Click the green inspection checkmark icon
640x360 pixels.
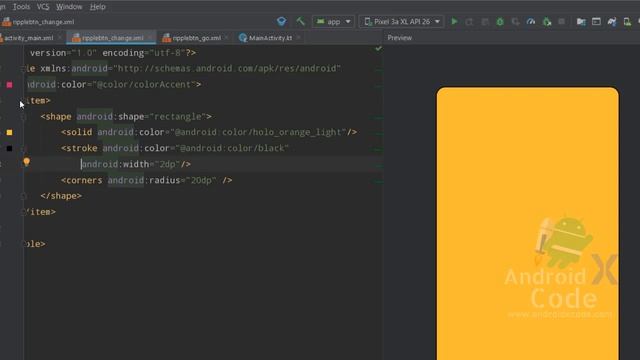(x=378, y=49)
